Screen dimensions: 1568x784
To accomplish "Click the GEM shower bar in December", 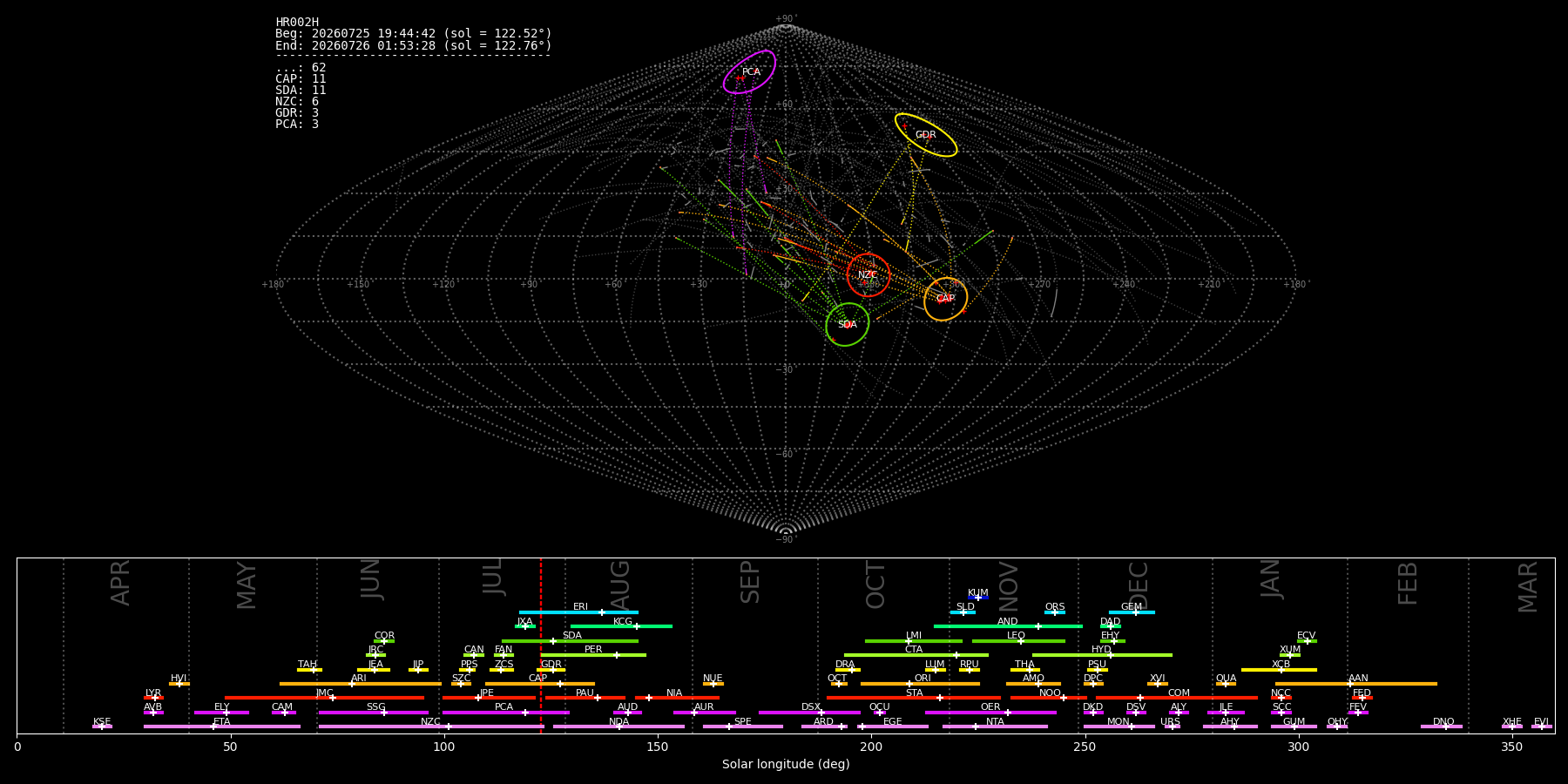I will click(x=1132, y=612).
